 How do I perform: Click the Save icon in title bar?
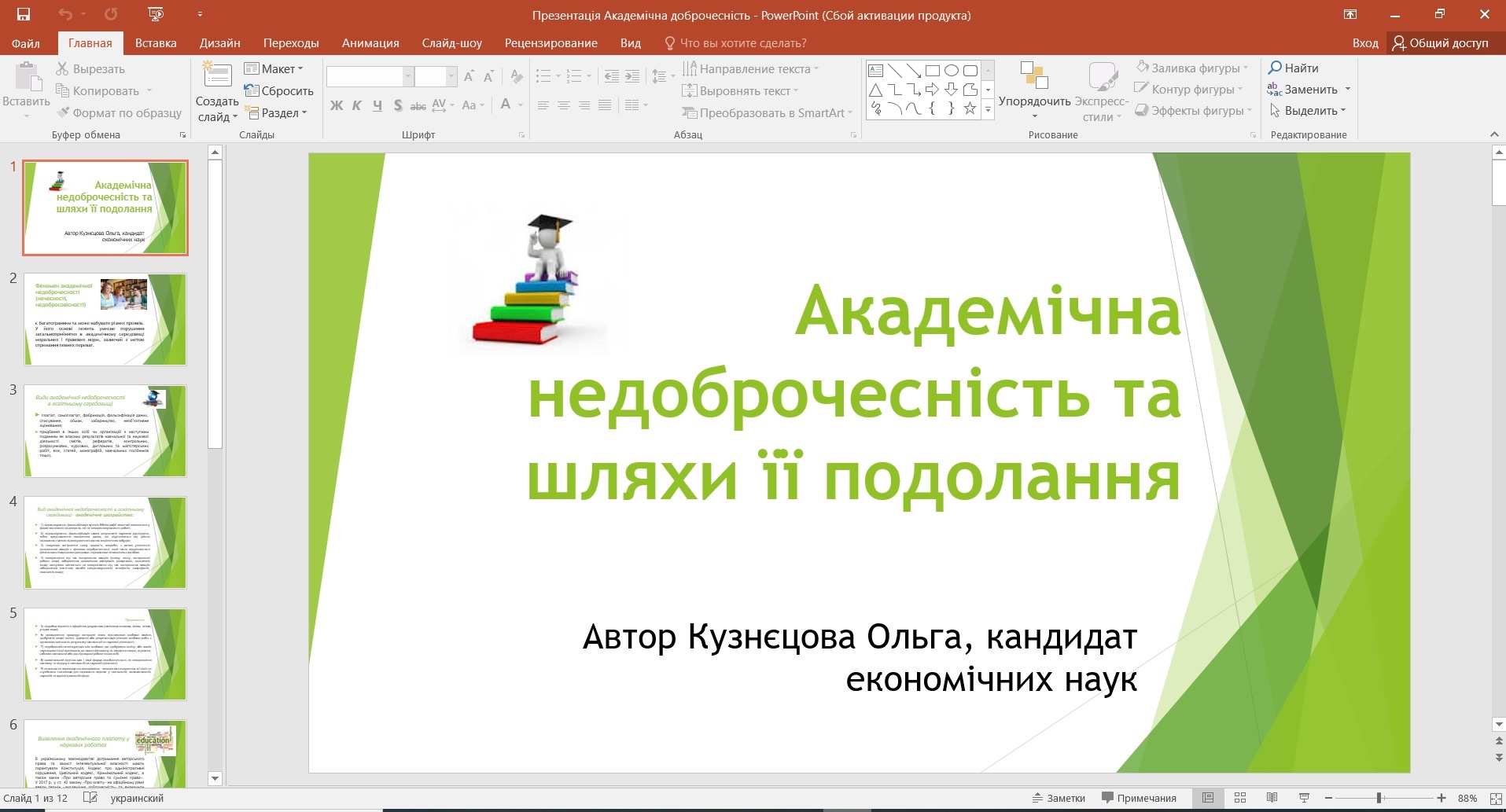pos(24,14)
